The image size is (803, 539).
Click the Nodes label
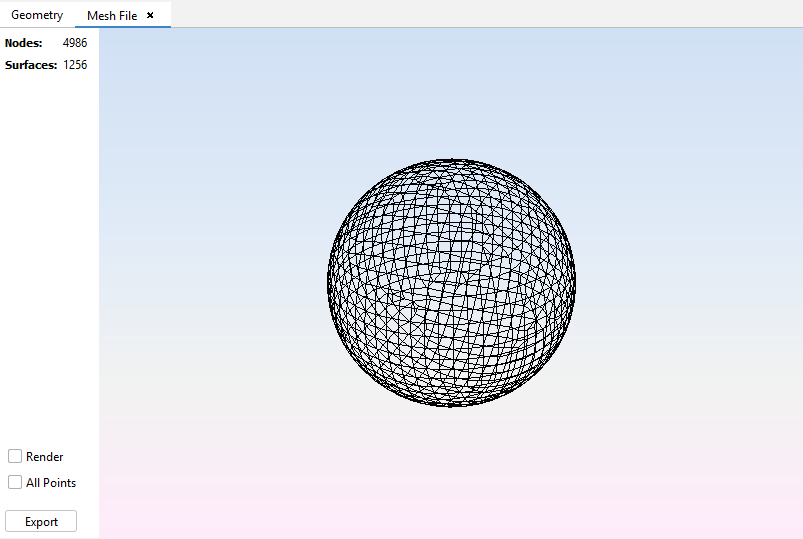click(x=24, y=43)
